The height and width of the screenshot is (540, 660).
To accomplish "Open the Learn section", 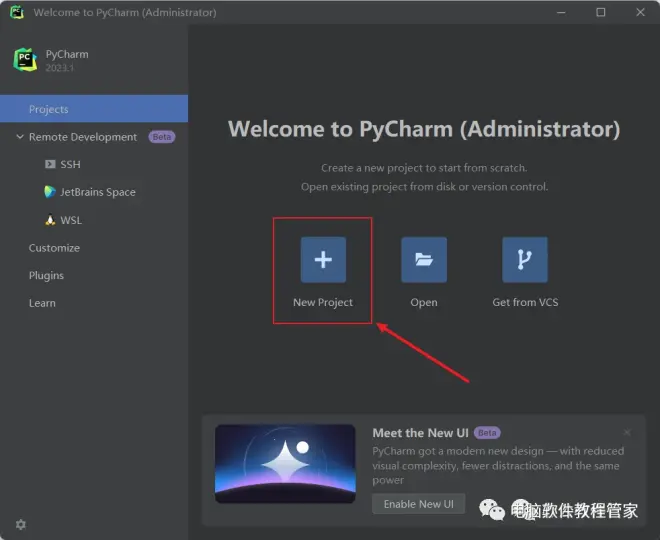I will [42, 303].
